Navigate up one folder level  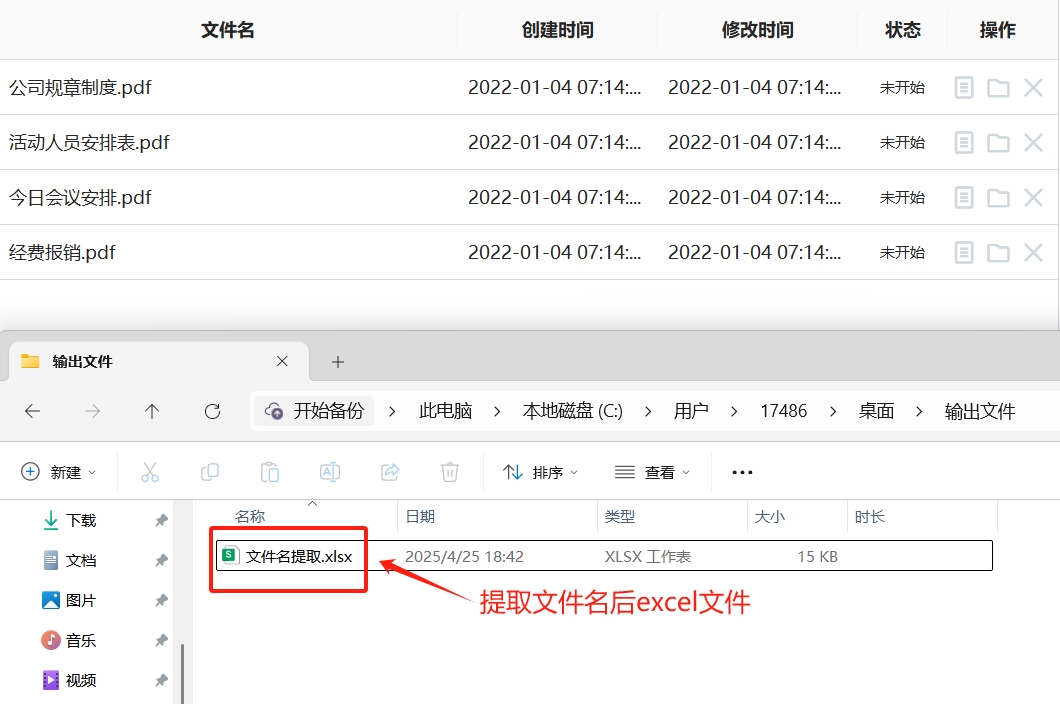pyautogui.click(x=152, y=411)
